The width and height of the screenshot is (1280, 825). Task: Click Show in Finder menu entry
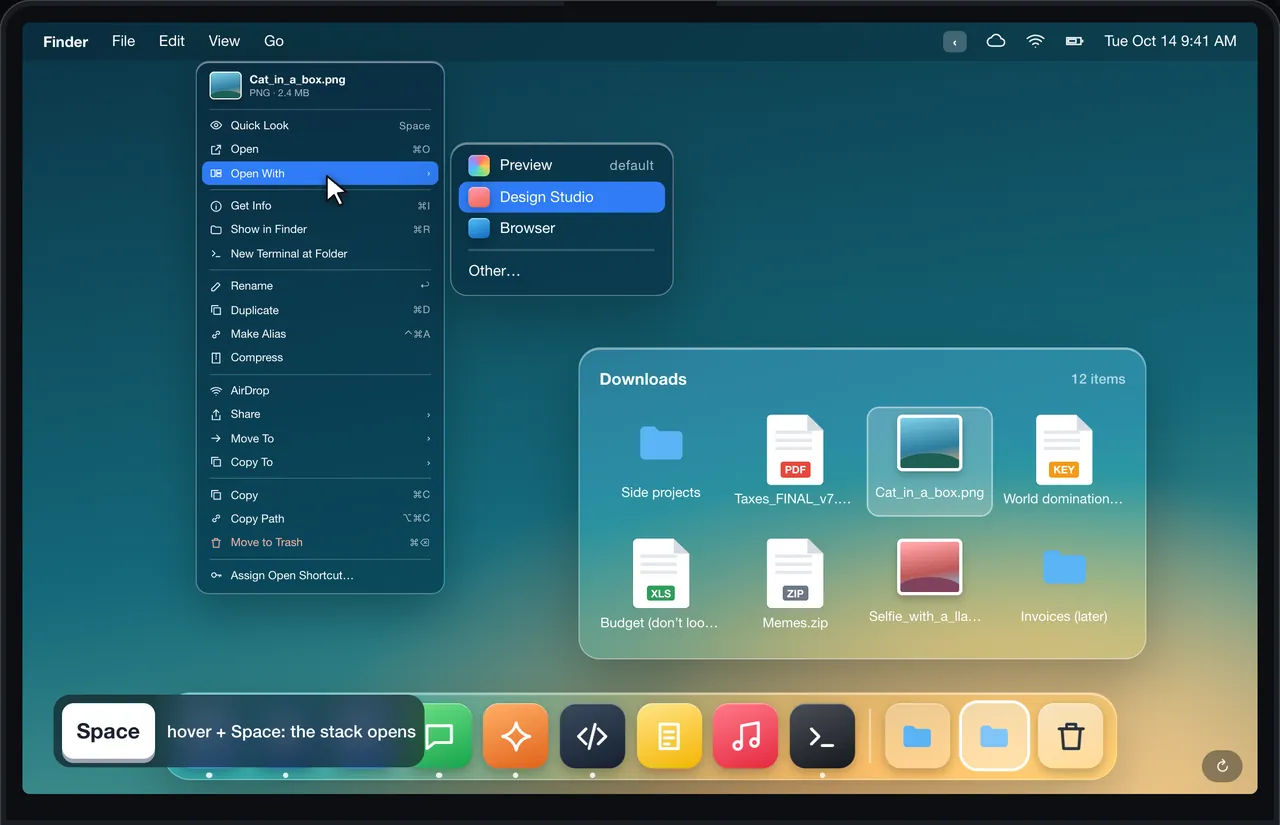320,229
